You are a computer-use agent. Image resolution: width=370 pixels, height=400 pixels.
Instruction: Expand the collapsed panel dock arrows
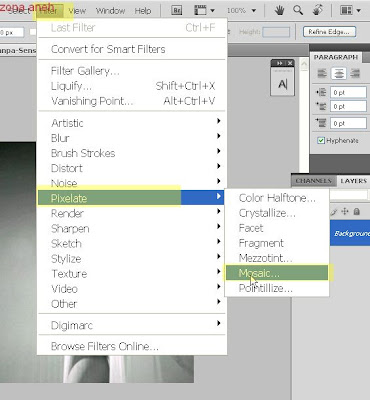coord(279,63)
